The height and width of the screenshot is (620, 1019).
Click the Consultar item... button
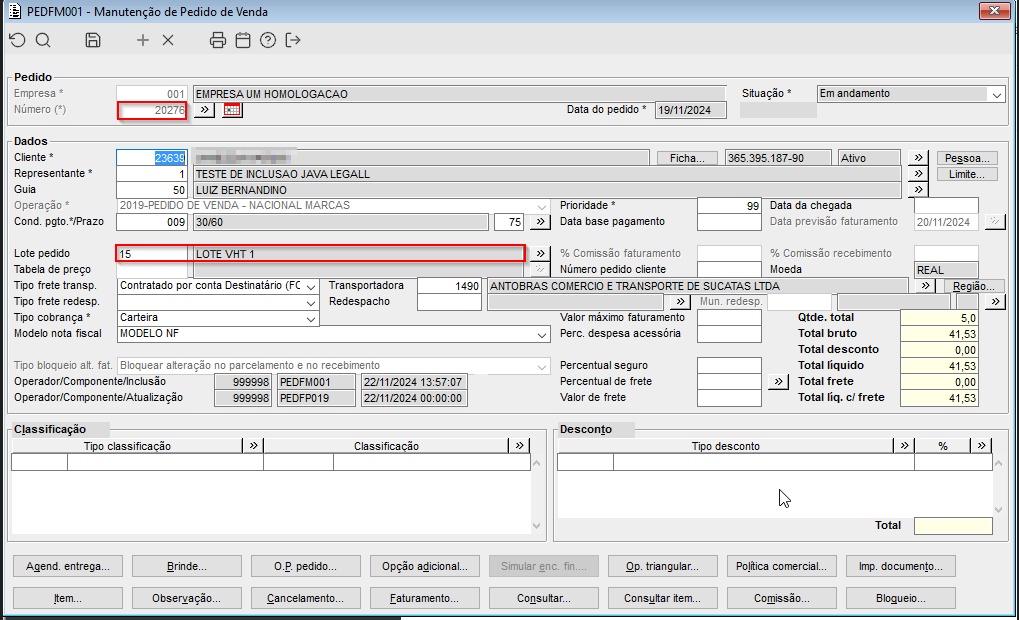663,598
